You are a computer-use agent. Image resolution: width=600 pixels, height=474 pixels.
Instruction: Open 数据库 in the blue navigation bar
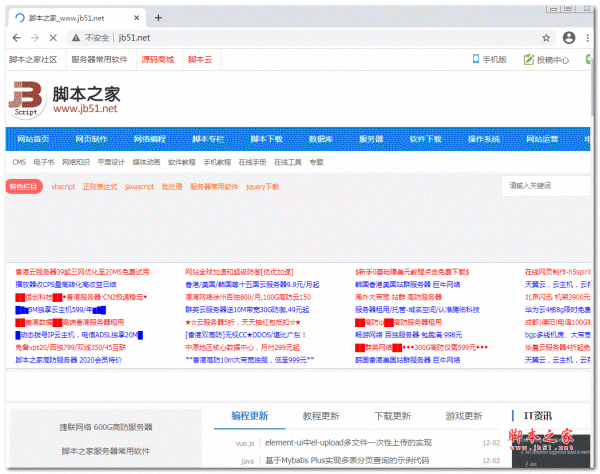tap(321, 139)
